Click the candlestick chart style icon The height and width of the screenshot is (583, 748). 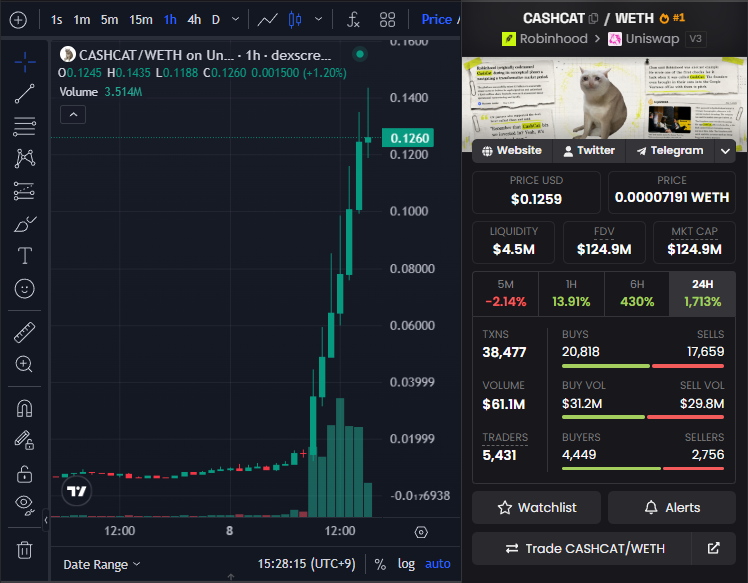[x=295, y=20]
